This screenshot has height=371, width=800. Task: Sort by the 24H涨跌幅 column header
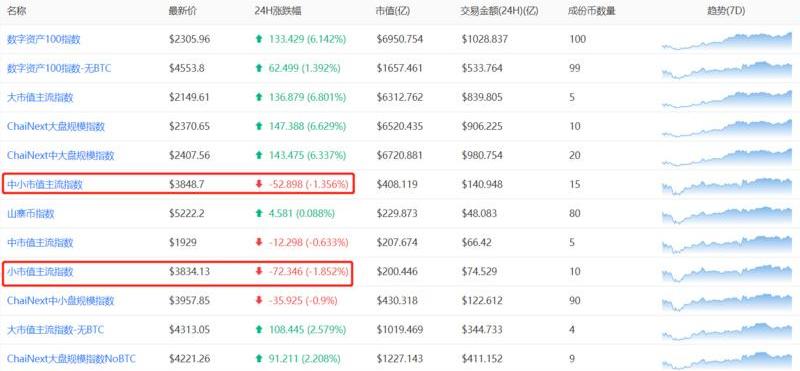(x=278, y=11)
